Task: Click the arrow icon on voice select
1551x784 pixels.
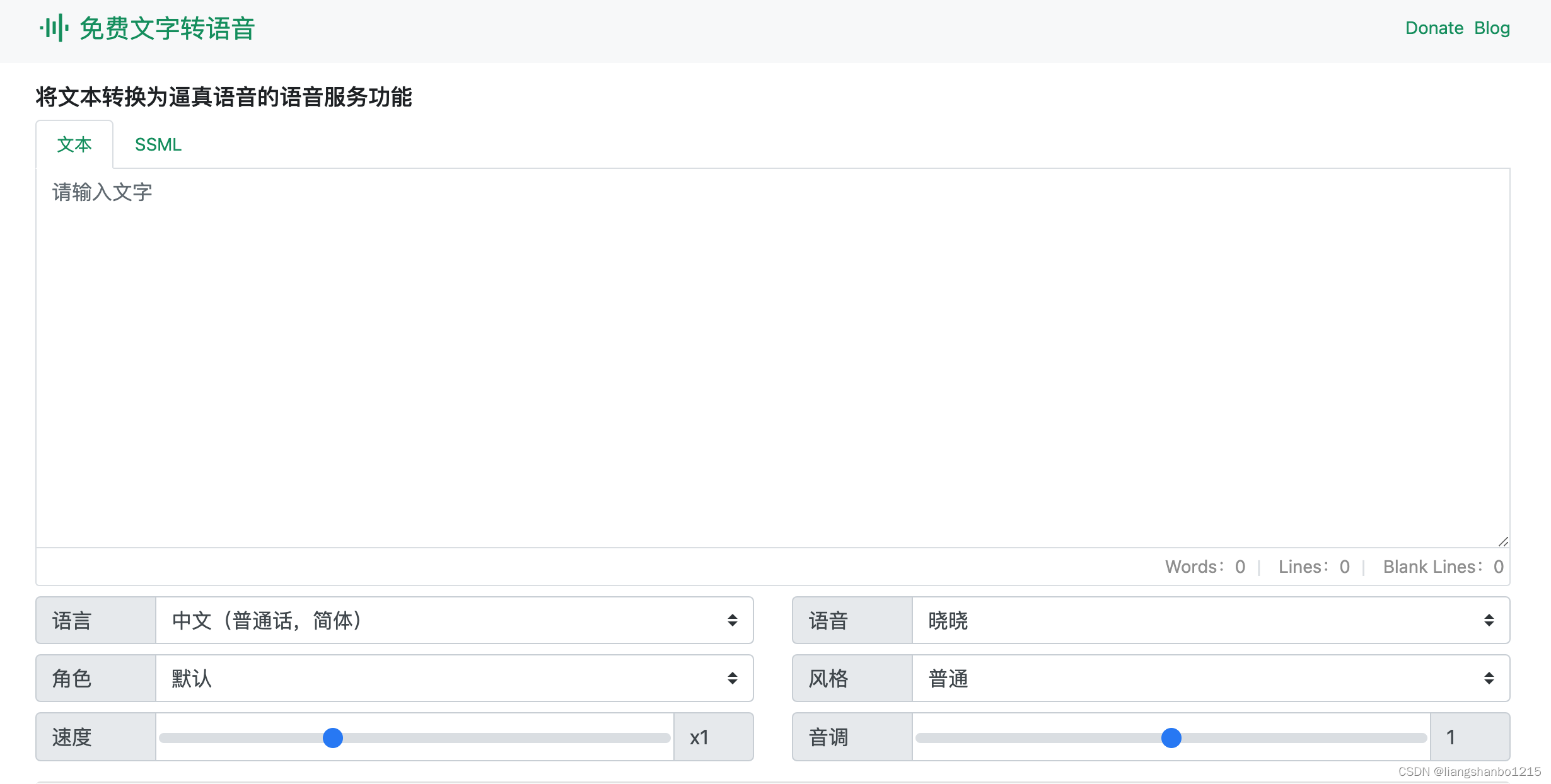Action: click(x=1489, y=621)
